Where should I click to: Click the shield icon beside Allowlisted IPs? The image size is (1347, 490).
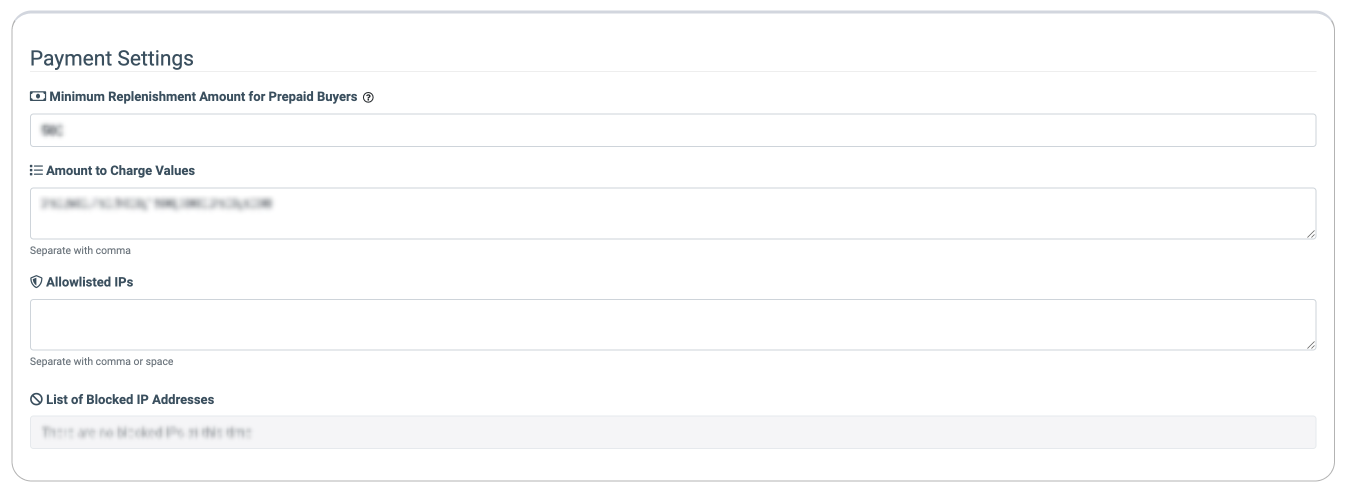(x=37, y=282)
